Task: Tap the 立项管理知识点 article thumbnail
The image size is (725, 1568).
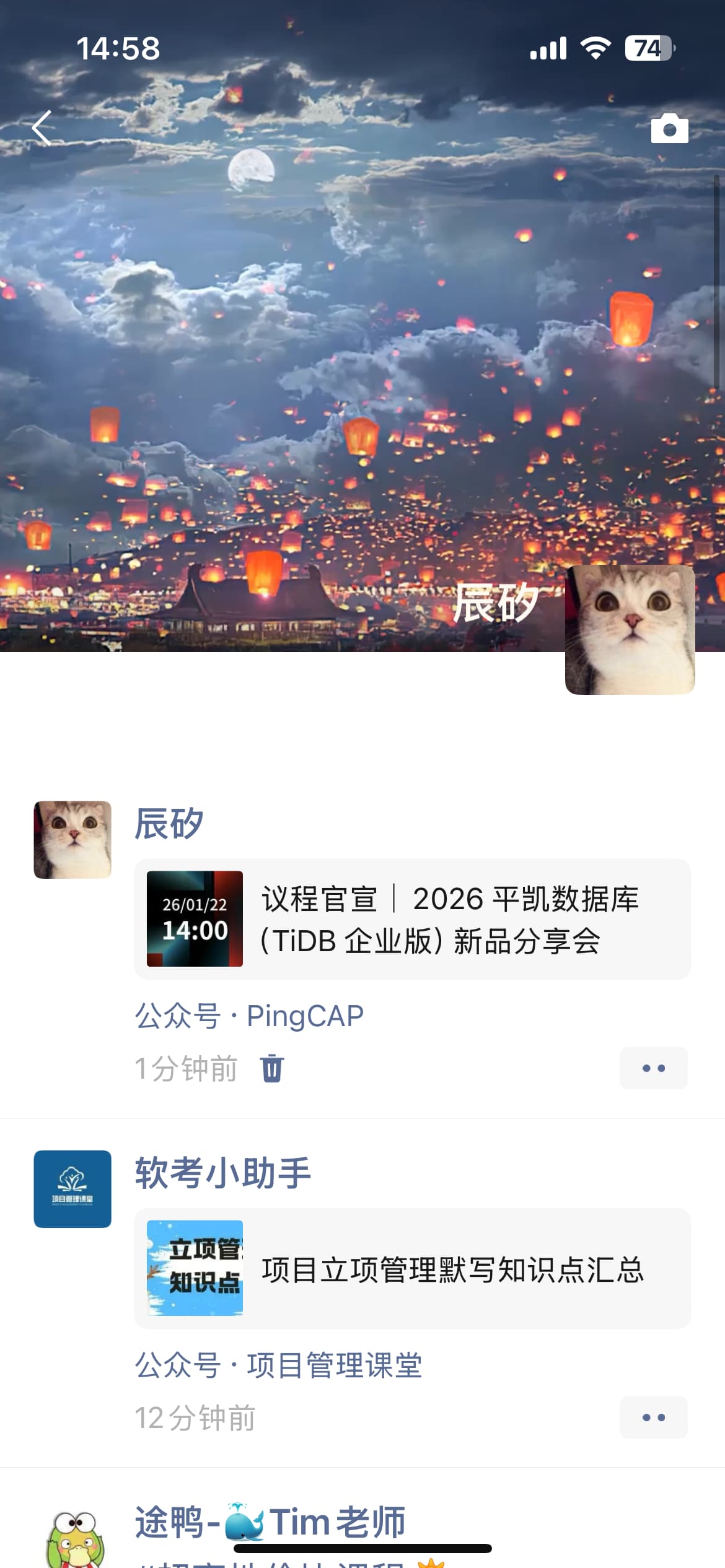Action: (195, 1268)
